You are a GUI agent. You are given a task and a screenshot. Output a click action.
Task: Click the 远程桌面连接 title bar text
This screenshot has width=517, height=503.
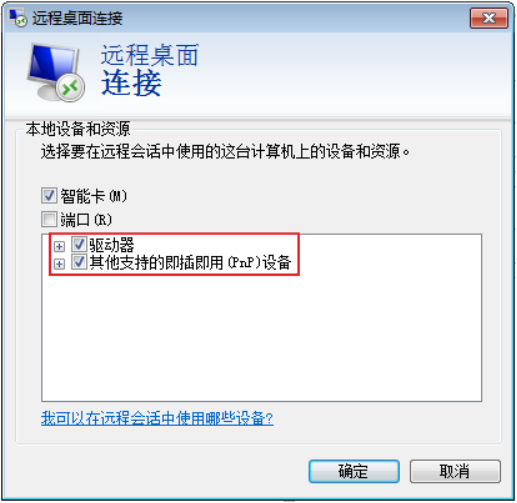coord(77,18)
